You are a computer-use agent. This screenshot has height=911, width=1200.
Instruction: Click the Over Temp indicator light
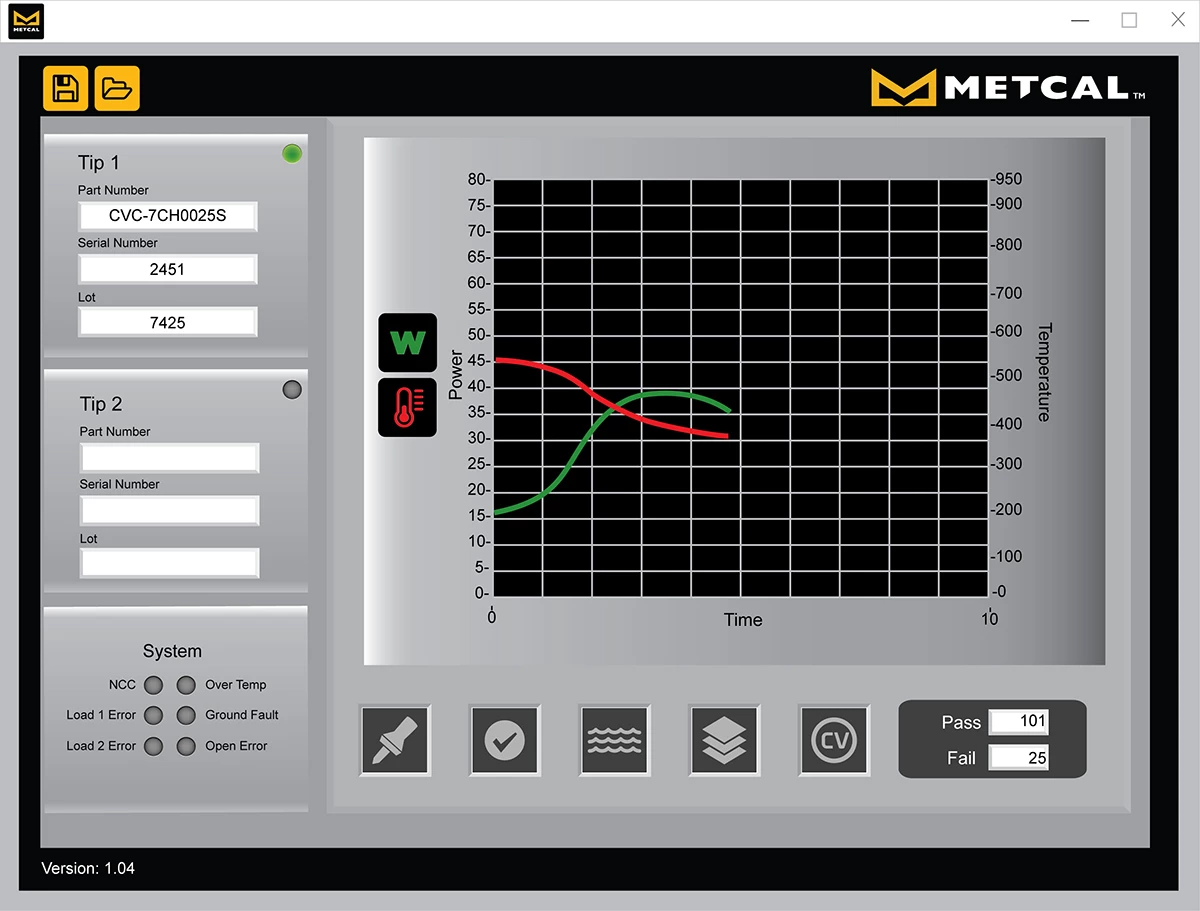click(186, 685)
